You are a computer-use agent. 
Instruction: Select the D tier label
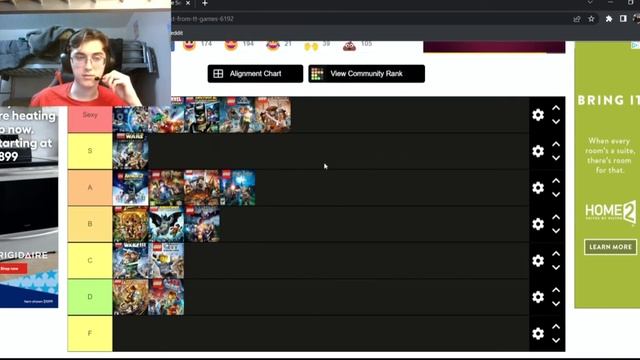tap(90, 297)
